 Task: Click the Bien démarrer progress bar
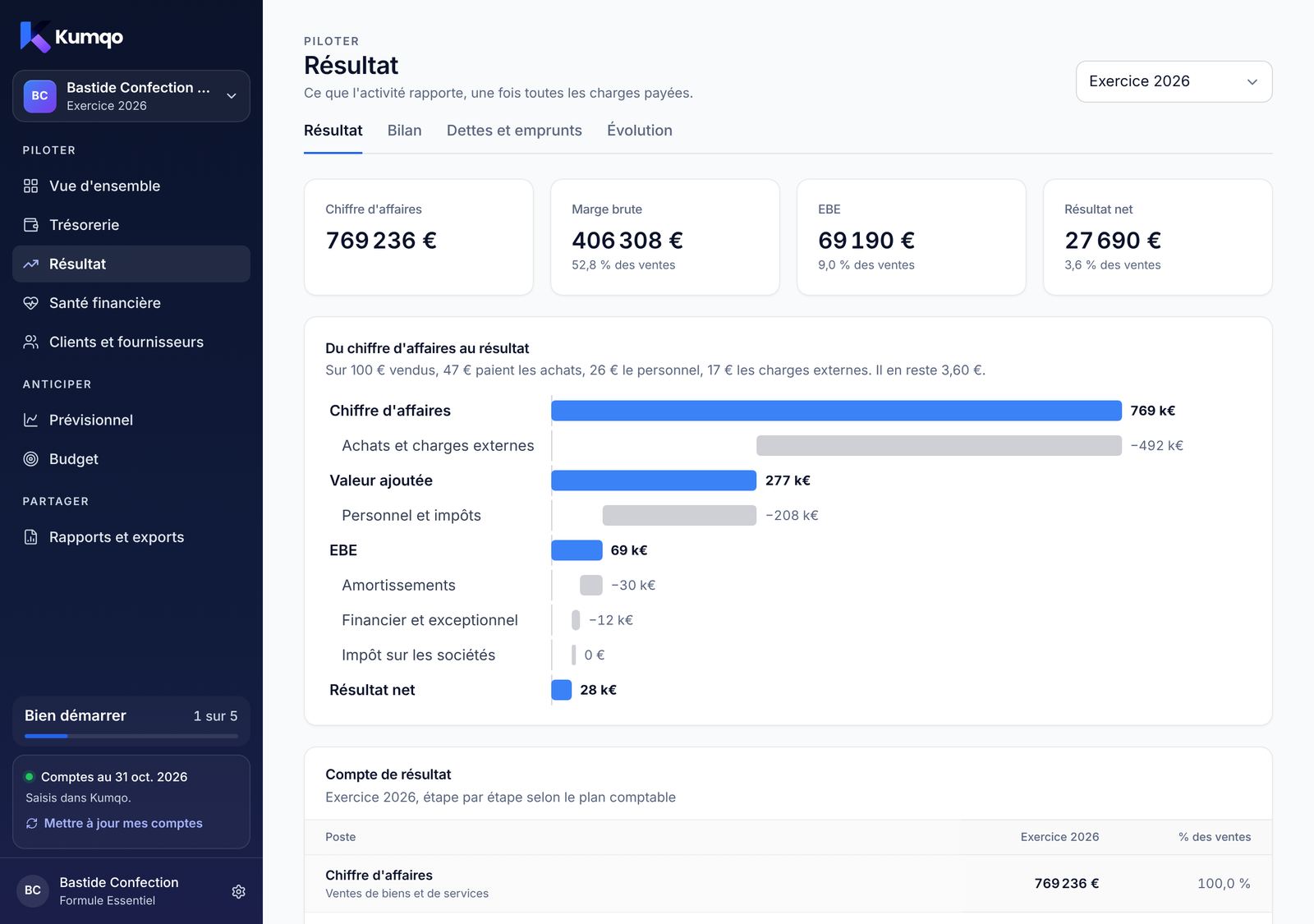point(131,736)
